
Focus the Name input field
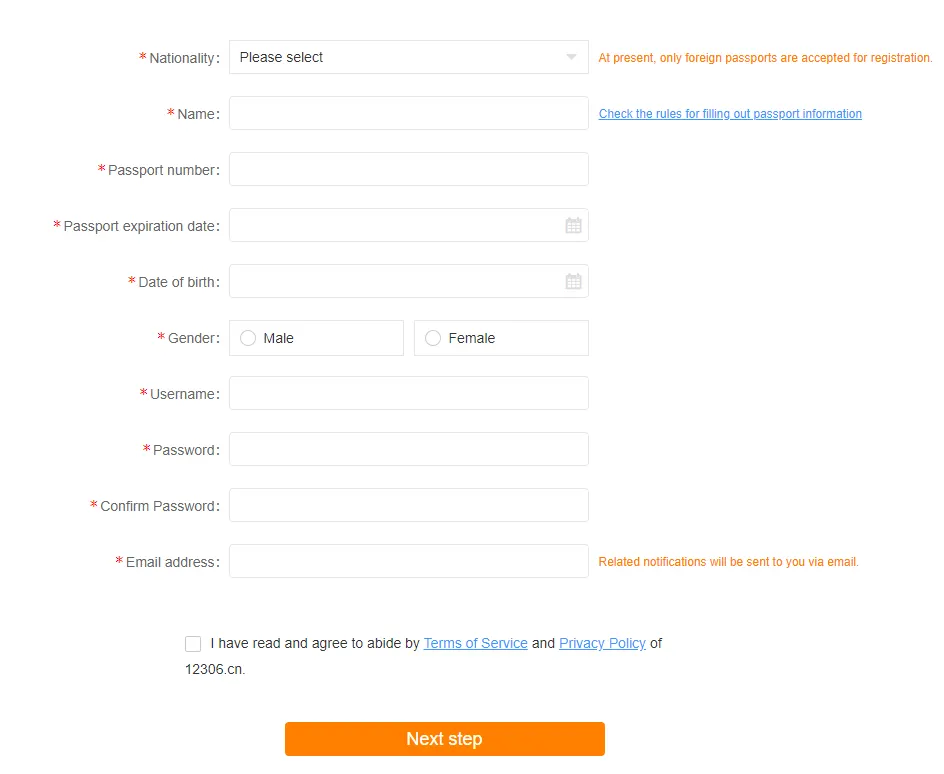click(x=408, y=113)
